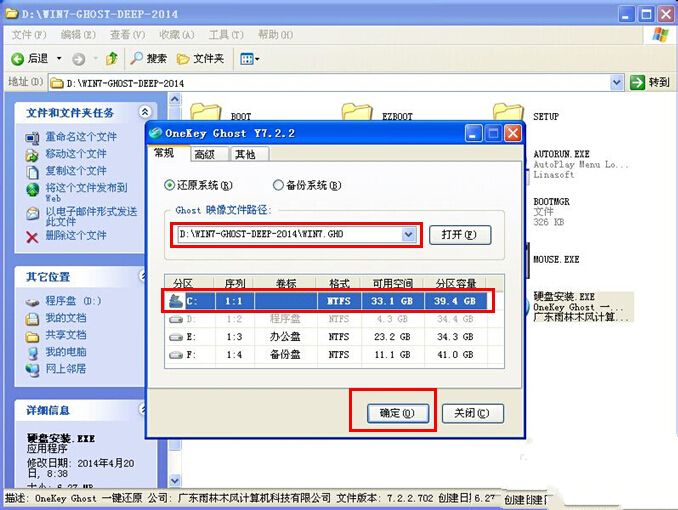Viewport: 678px width, 510px height.
Task: Open the address bar dropdown arrow
Action: 618,82
